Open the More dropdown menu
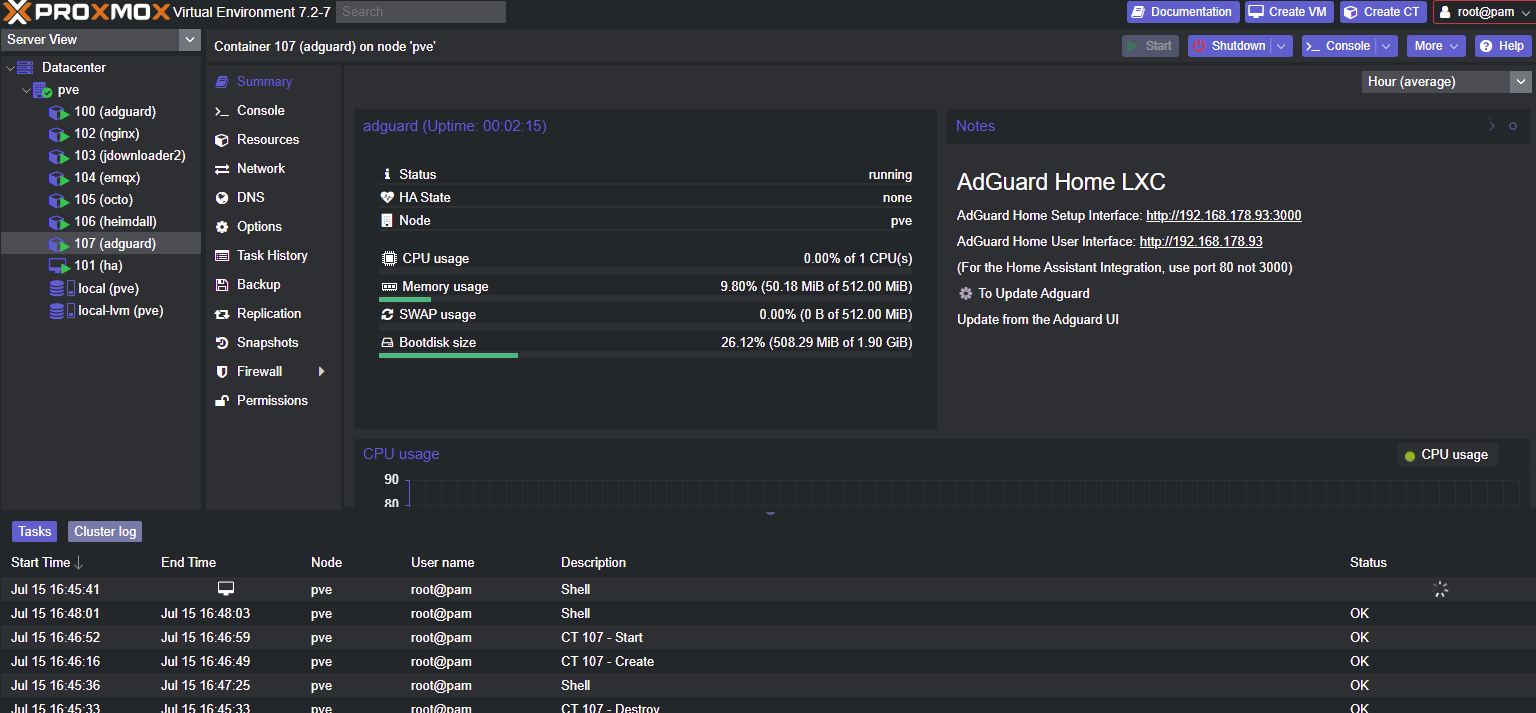1536x713 pixels. 1436,46
